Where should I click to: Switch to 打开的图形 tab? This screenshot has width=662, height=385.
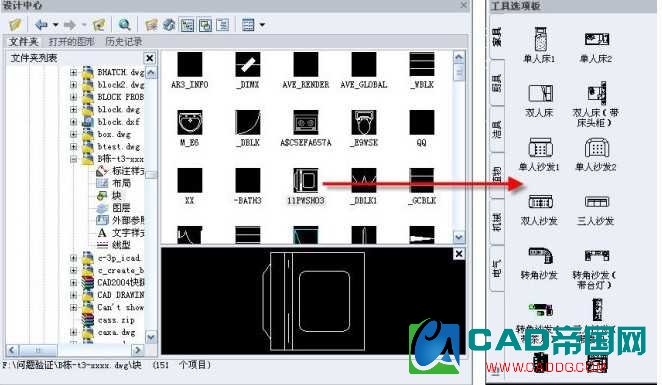[x=72, y=41]
